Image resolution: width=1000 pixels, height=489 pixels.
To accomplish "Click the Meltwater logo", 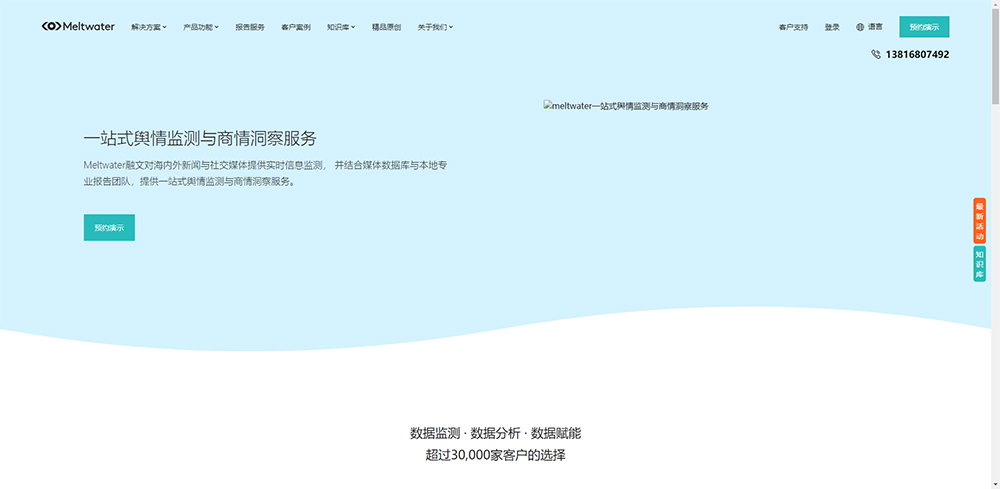I will pos(78,27).
